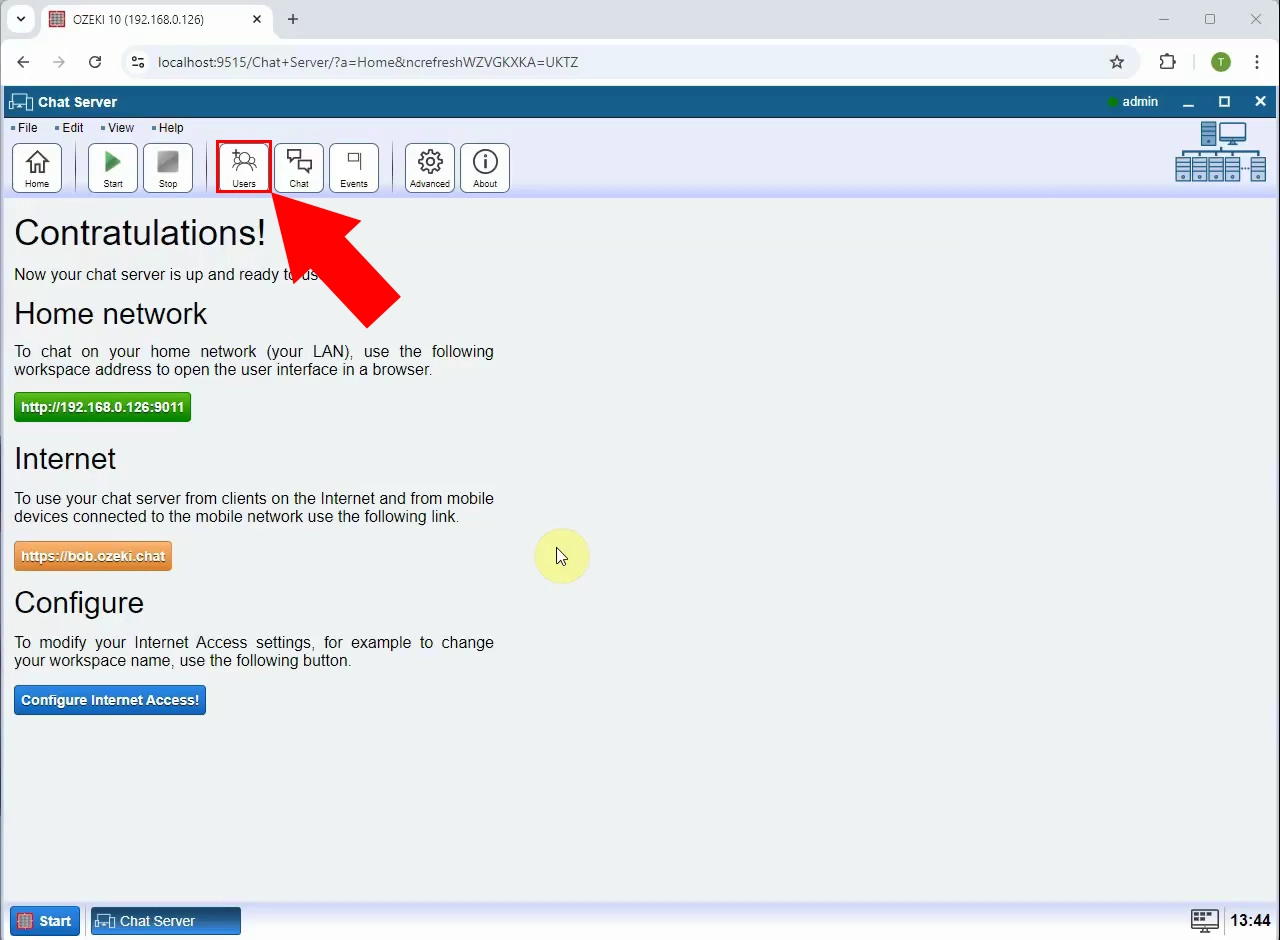Image resolution: width=1280 pixels, height=940 pixels.
Task: Bookmark this page with the star
Action: [1117, 62]
